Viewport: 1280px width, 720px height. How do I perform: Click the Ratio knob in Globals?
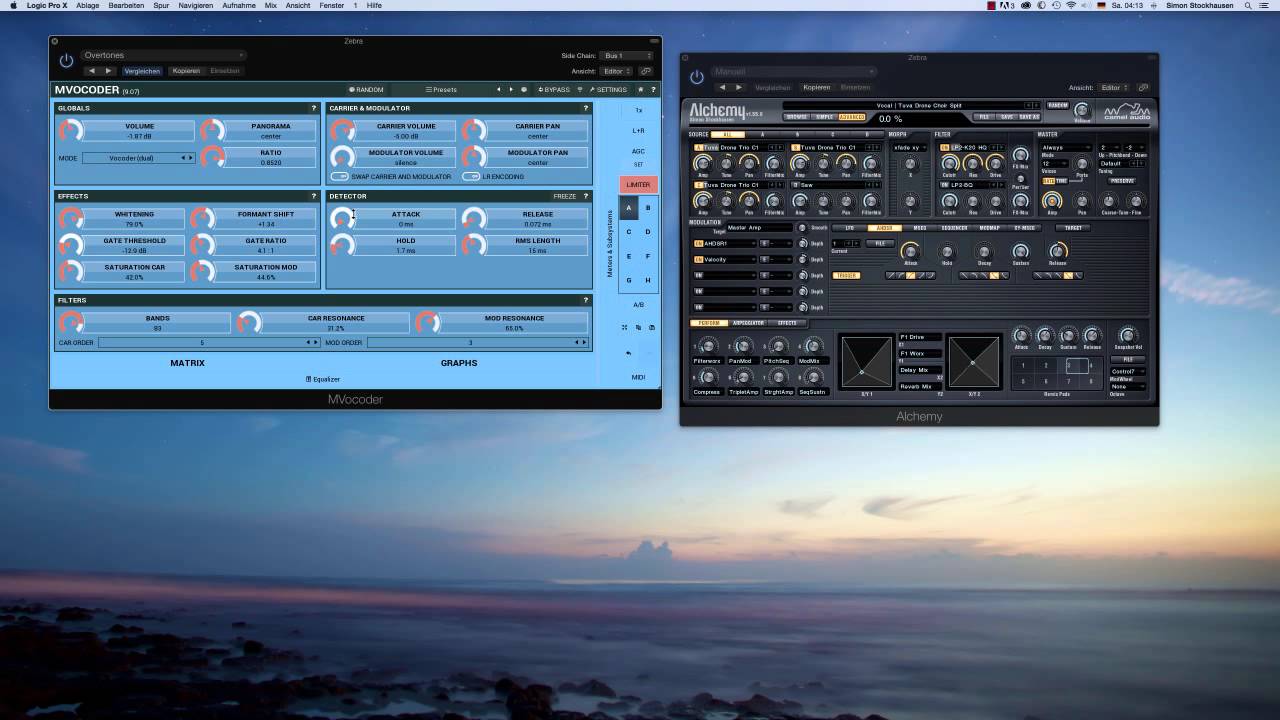pyautogui.click(x=213, y=157)
